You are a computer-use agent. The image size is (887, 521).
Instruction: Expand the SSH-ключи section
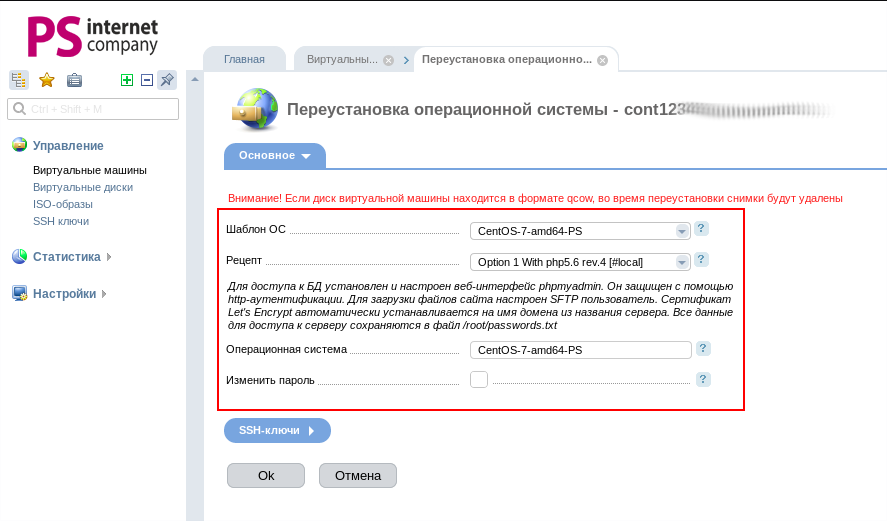(277, 430)
